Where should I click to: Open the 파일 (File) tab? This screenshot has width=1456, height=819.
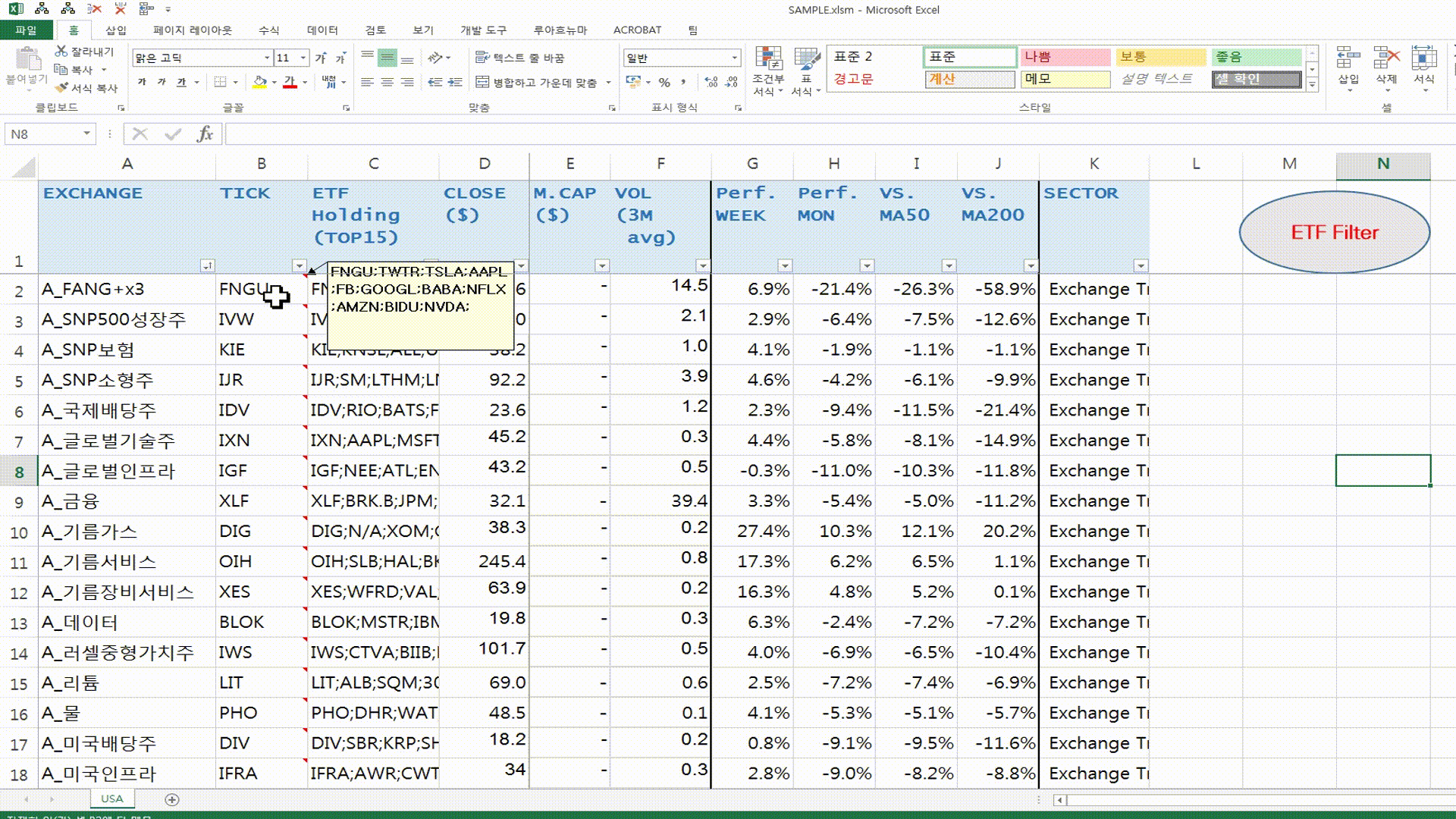tap(26, 30)
